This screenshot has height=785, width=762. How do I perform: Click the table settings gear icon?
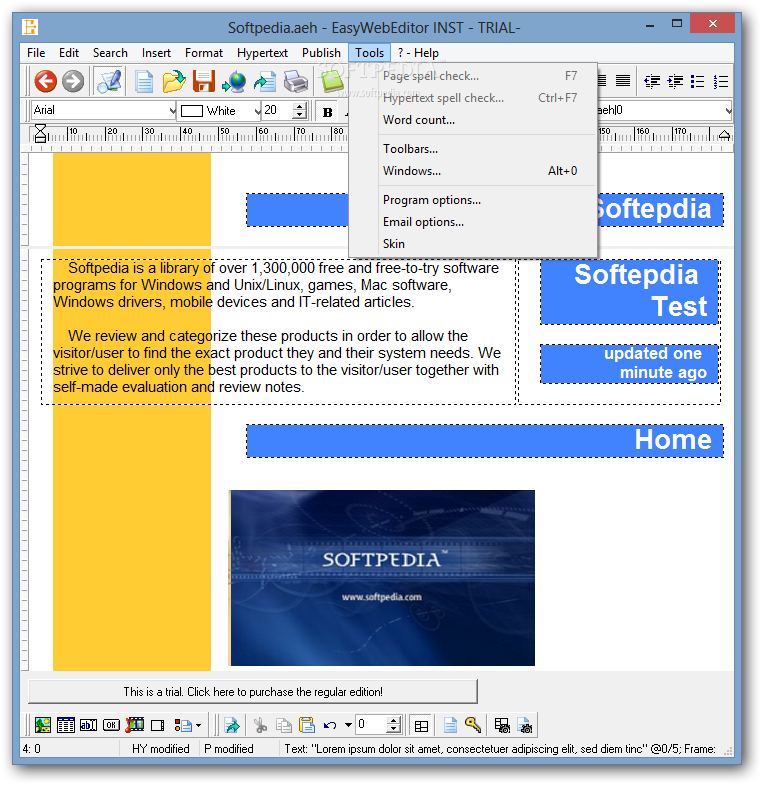click(x=502, y=725)
